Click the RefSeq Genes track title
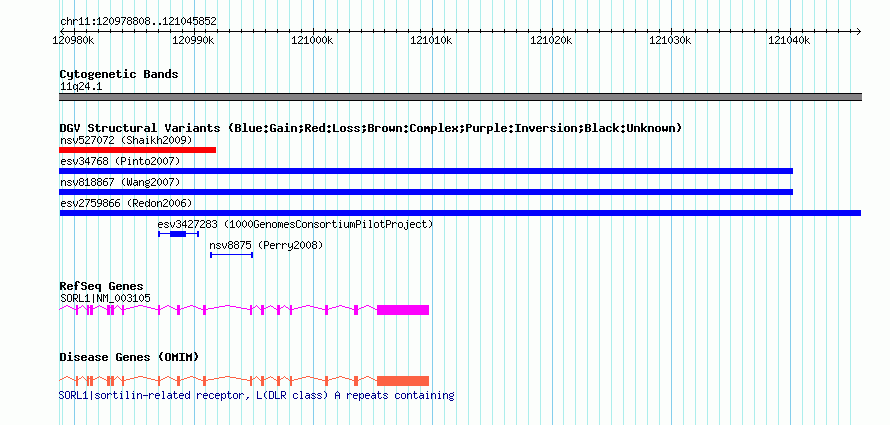The height and width of the screenshot is (425, 890). pos(102,286)
